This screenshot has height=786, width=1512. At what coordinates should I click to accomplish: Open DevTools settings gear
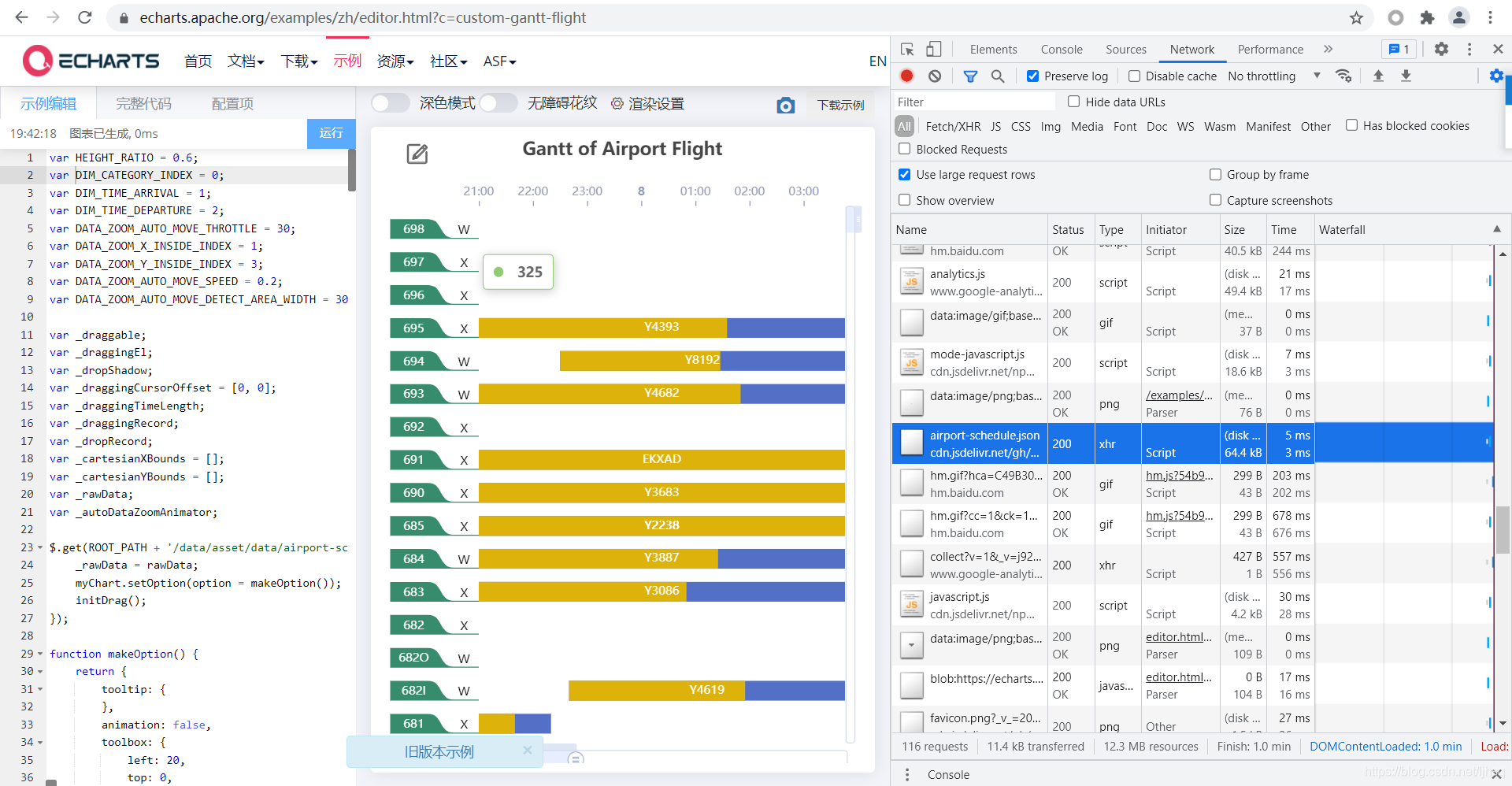pos(1441,49)
